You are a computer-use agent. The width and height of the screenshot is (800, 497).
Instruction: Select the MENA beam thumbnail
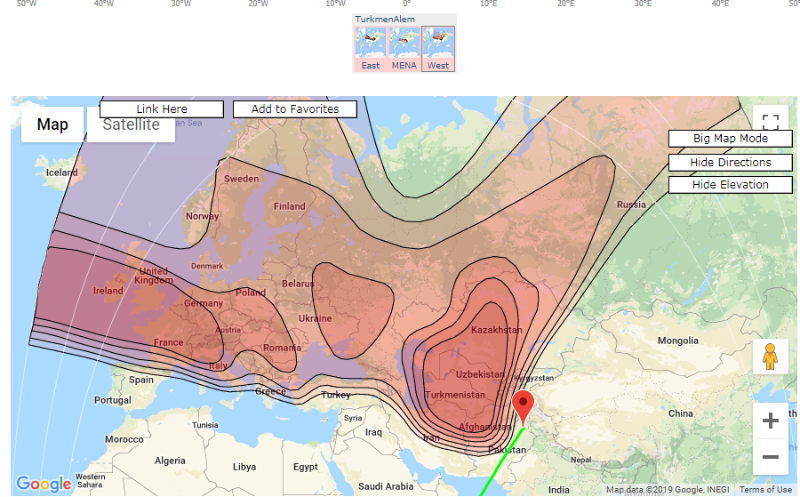click(x=404, y=49)
